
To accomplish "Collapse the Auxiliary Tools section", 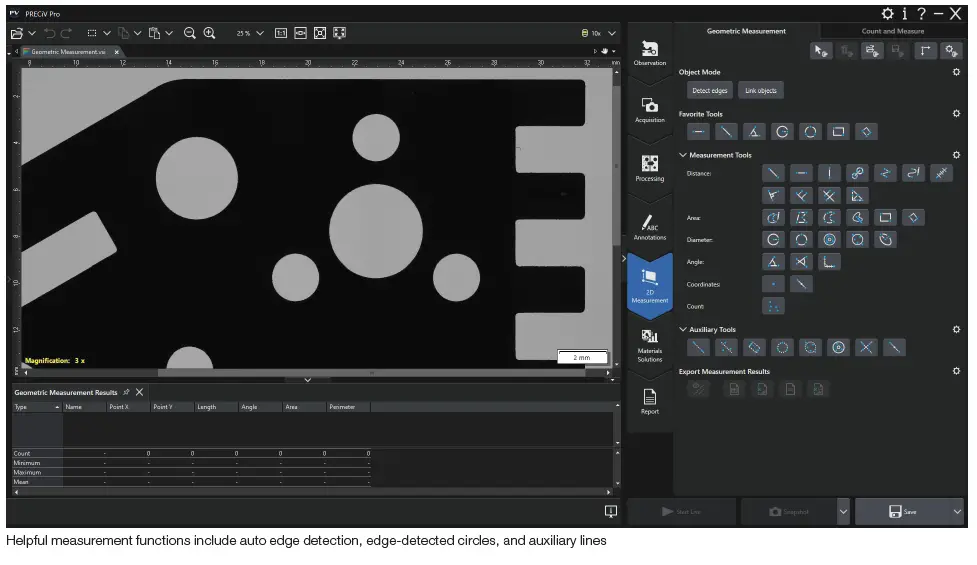I will pyautogui.click(x=683, y=329).
